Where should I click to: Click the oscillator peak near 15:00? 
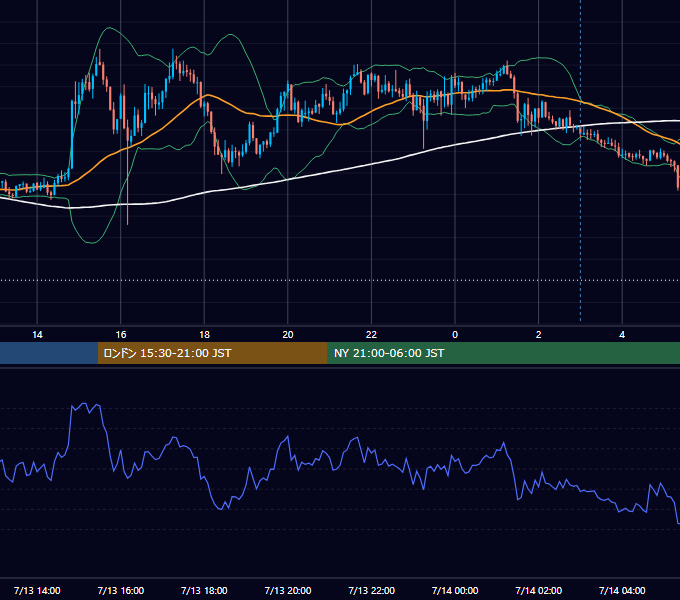pos(85,404)
